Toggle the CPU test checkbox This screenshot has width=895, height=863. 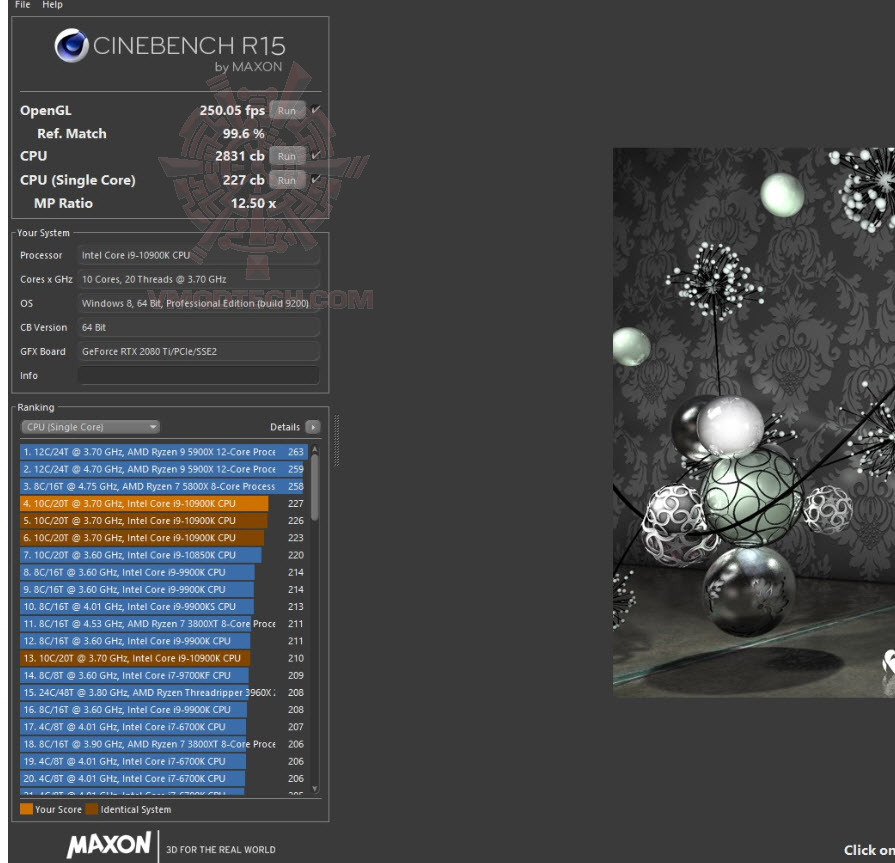(316, 155)
